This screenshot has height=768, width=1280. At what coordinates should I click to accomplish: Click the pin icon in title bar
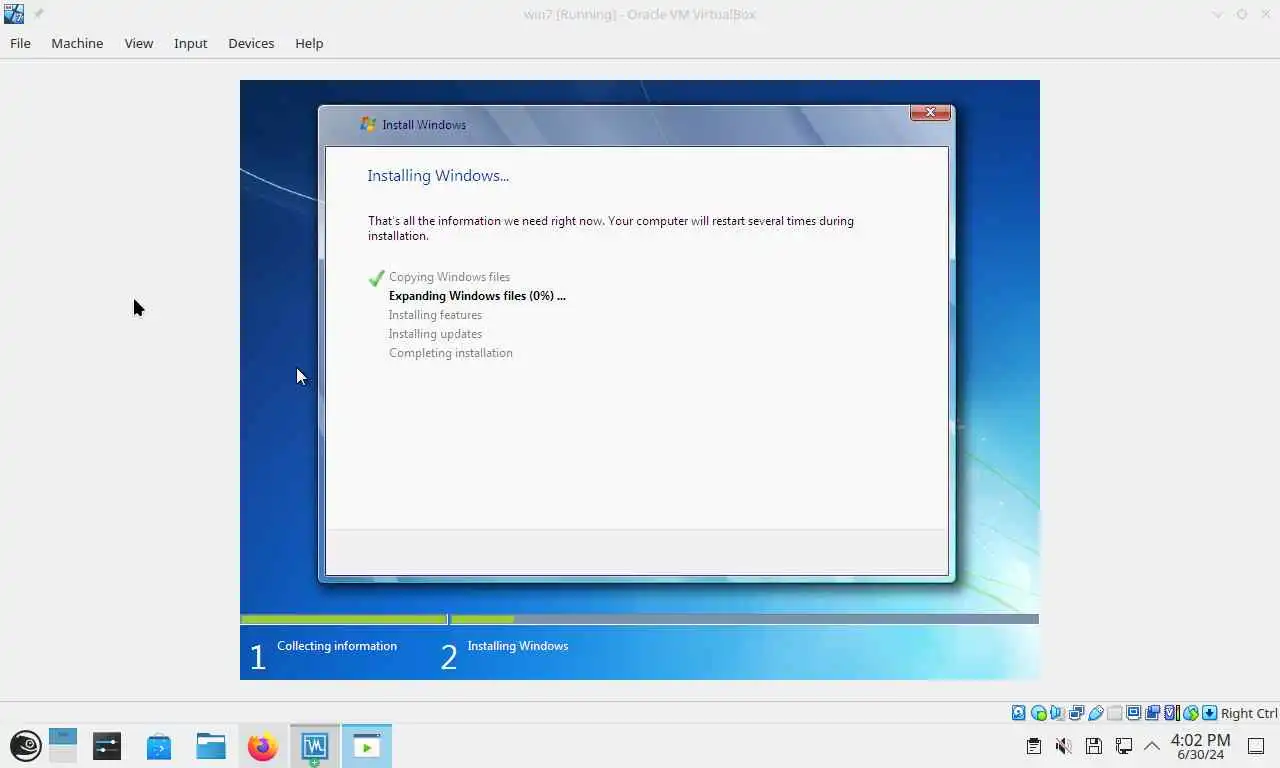click(39, 14)
